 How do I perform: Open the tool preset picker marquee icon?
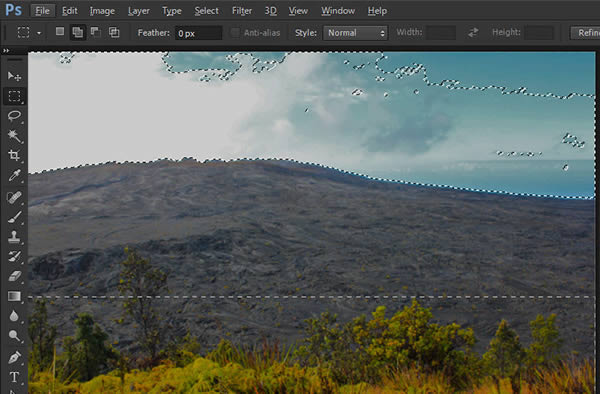pos(23,33)
